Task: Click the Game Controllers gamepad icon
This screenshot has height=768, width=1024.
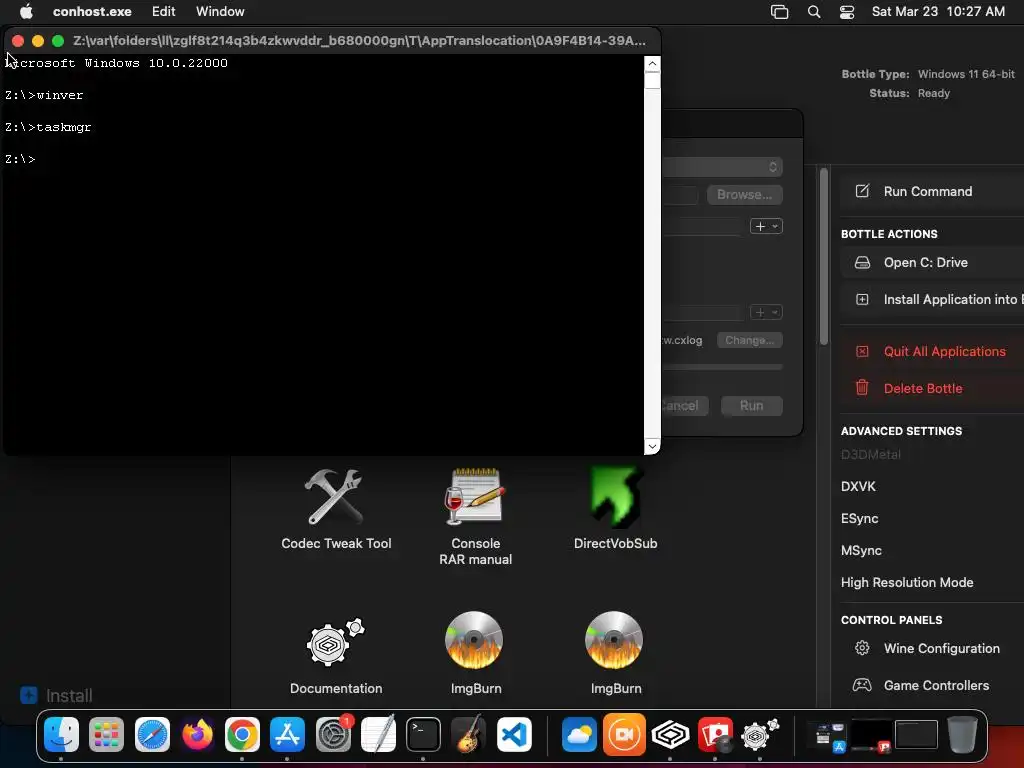Action: point(862,686)
